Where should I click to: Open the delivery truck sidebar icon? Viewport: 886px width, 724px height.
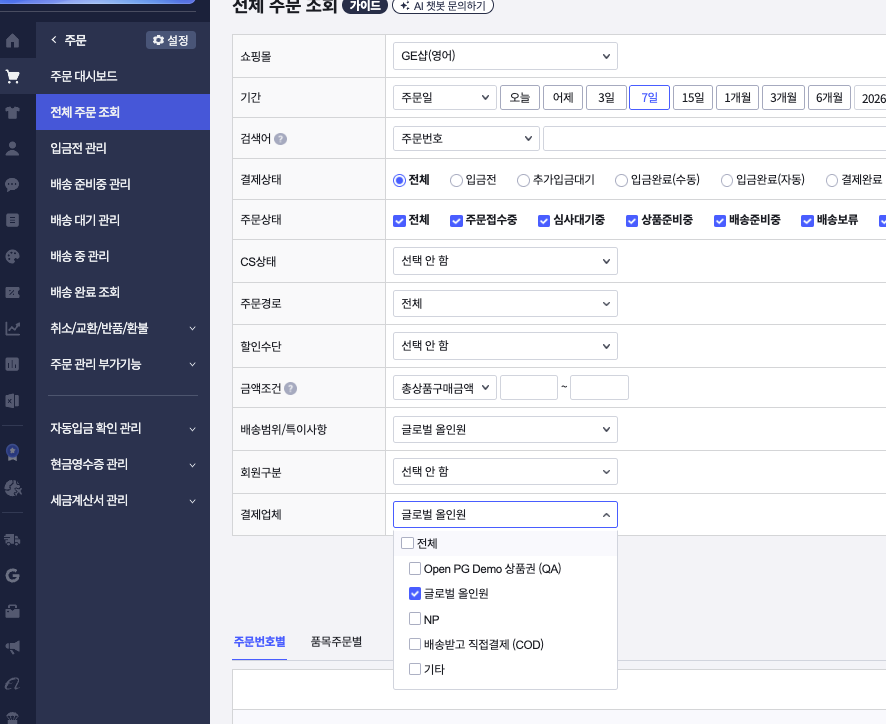coord(12,540)
